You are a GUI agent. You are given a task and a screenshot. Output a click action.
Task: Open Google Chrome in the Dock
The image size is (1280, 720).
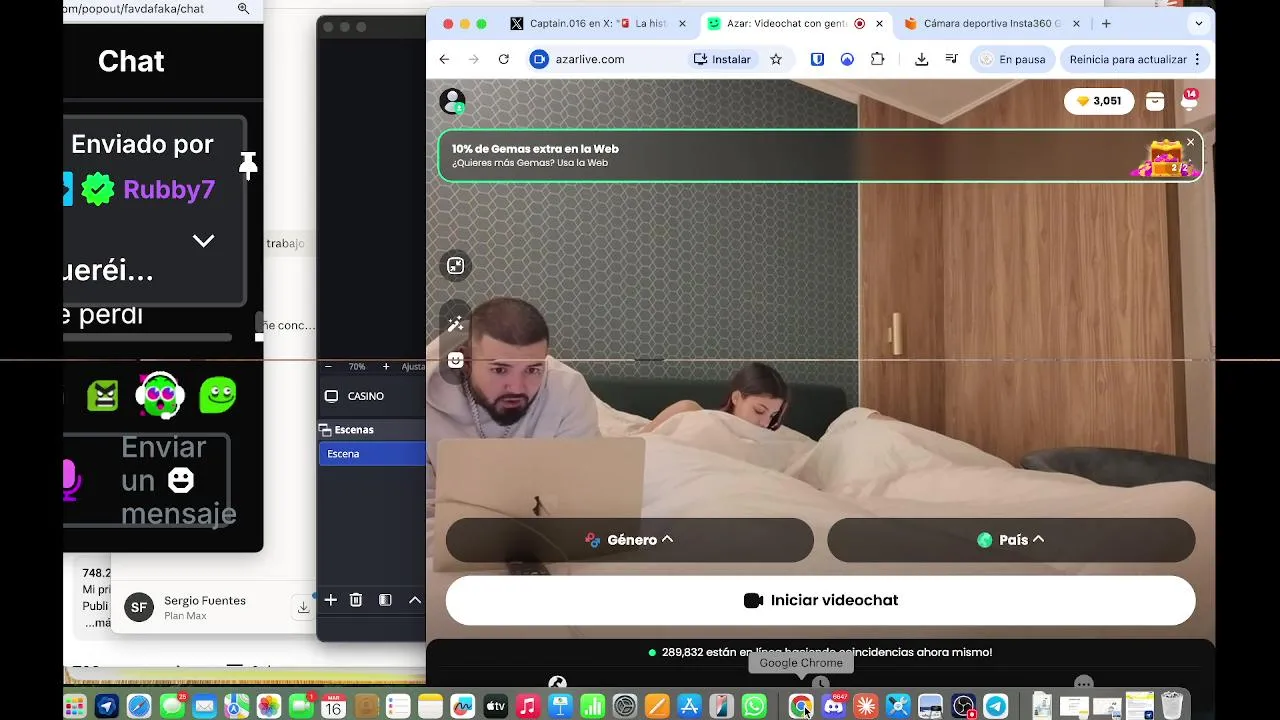[800, 706]
